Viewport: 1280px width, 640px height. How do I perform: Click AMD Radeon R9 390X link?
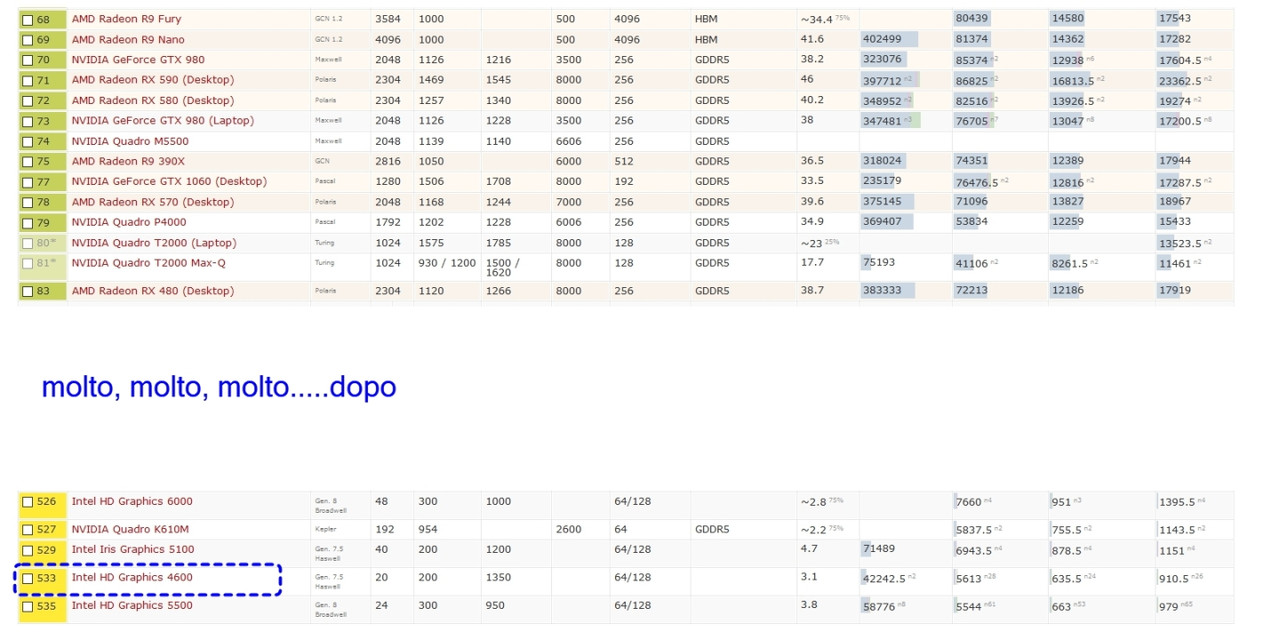click(128, 161)
